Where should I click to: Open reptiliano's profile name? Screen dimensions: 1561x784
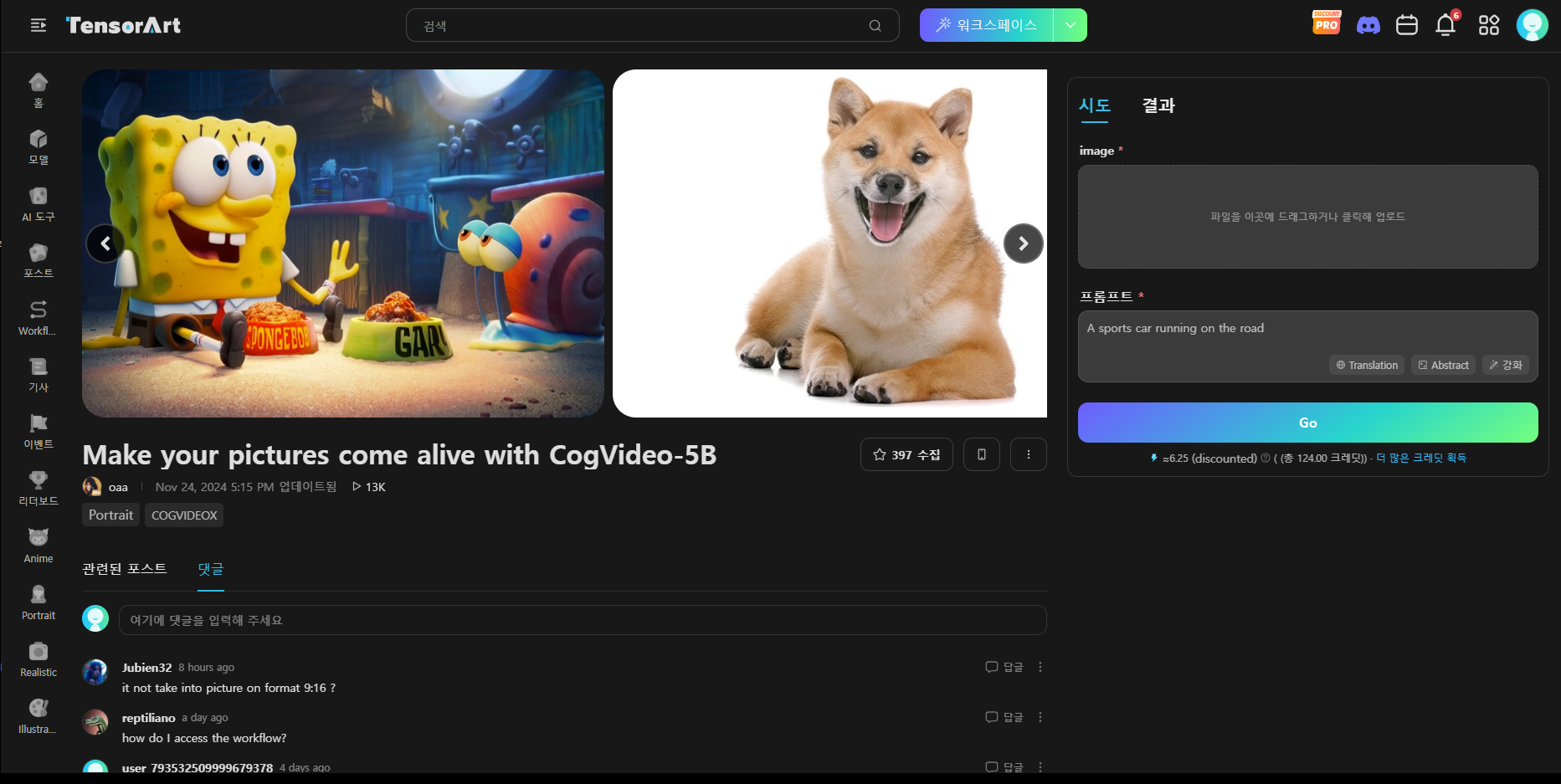point(149,718)
